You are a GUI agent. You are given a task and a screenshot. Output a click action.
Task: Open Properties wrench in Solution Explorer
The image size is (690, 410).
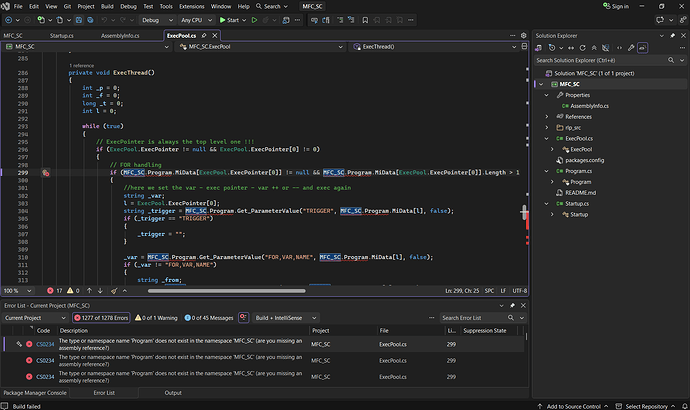point(631,48)
